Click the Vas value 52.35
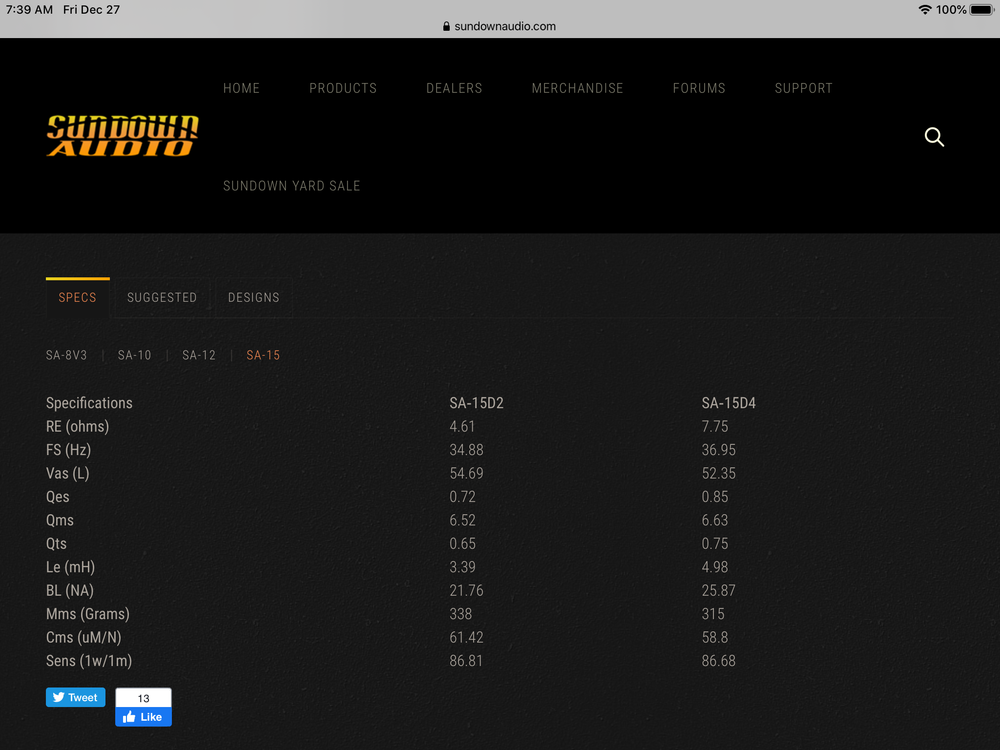The height and width of the screenshot is (750, 1000). (x=719, y=474)
